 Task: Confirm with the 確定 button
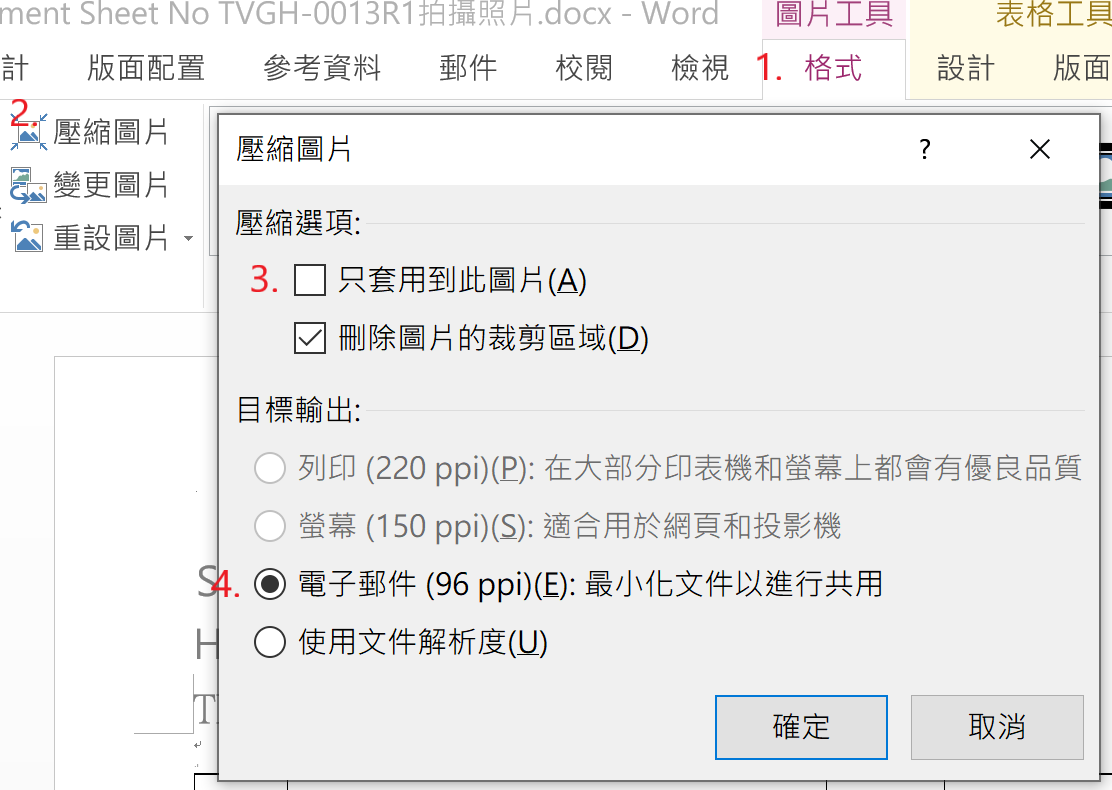801,728
